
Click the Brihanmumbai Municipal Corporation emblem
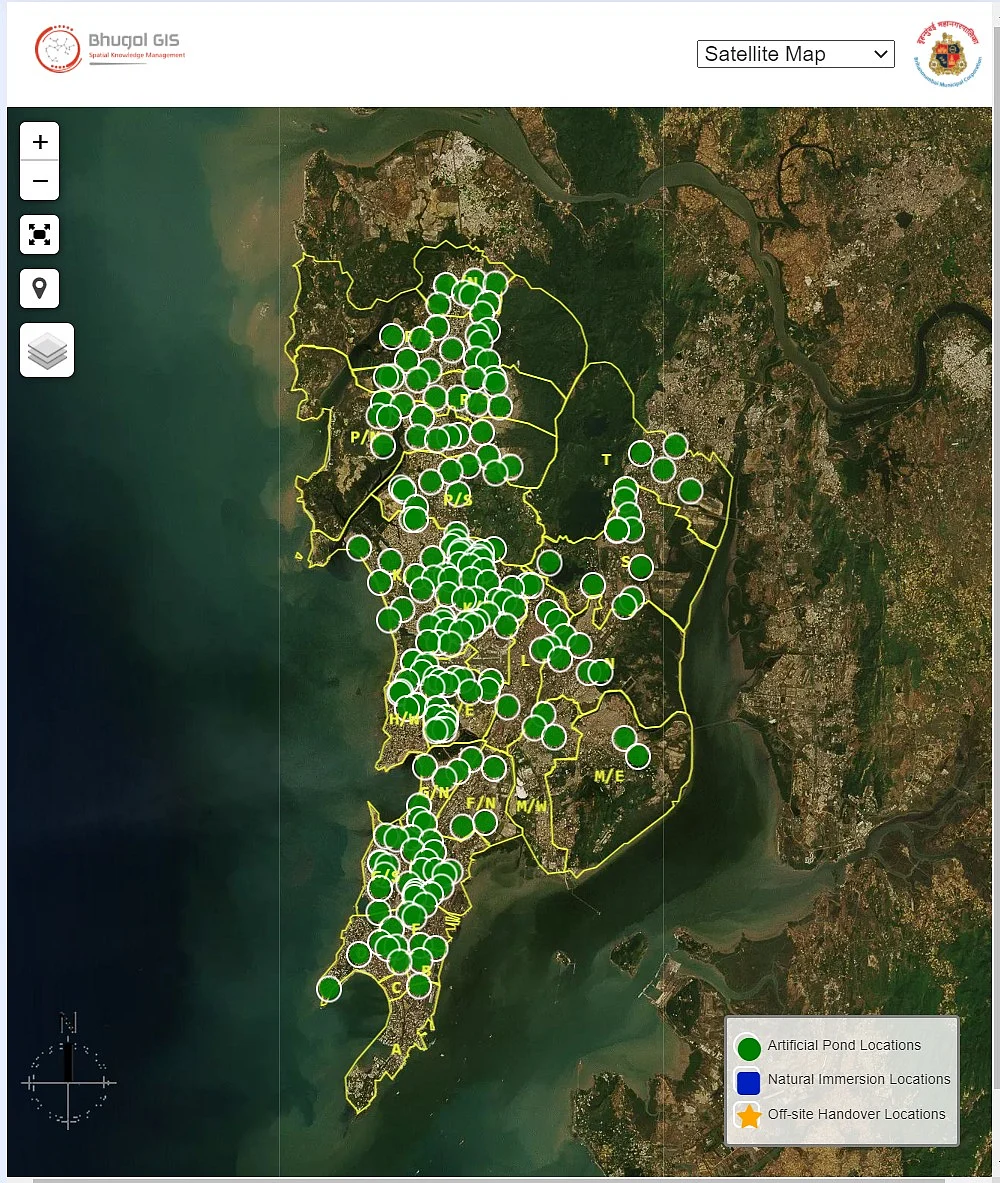coord(947,55)
